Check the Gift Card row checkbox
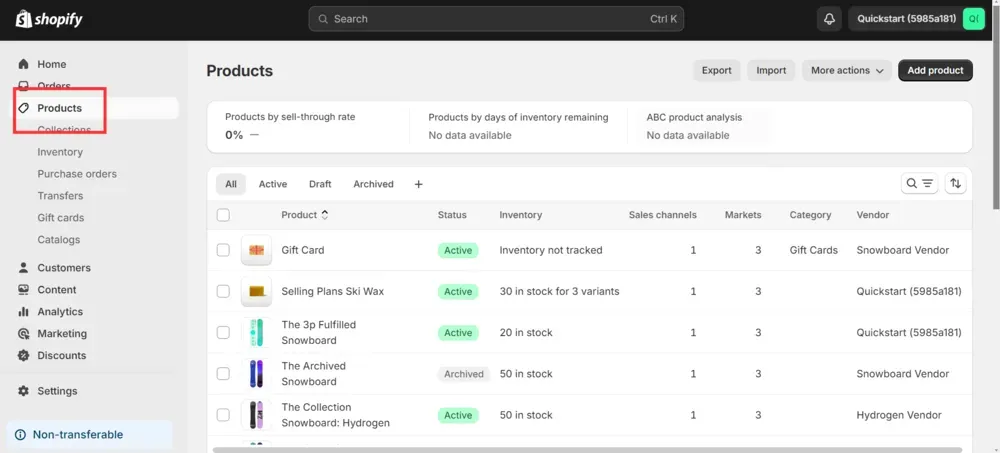 pos(223,250)
